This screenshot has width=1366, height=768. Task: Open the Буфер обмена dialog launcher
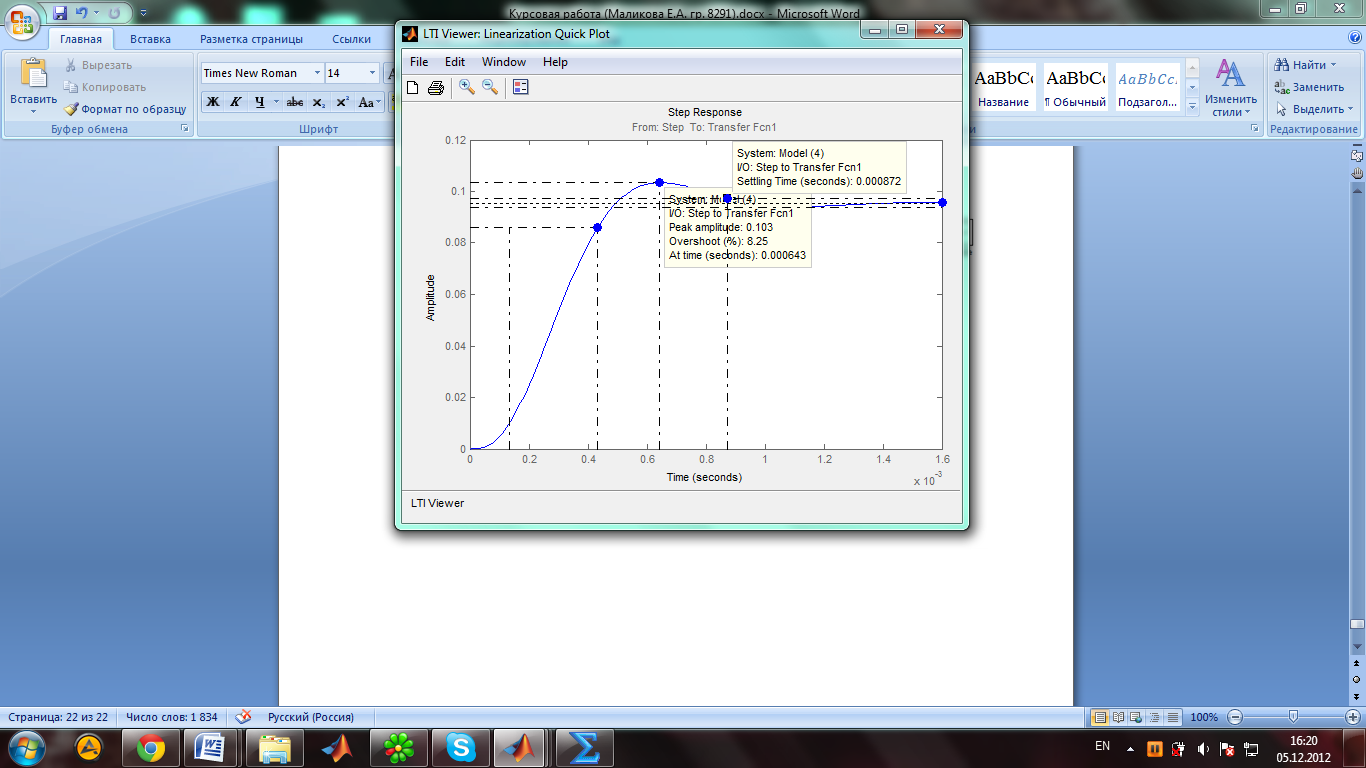click(184, 129)
